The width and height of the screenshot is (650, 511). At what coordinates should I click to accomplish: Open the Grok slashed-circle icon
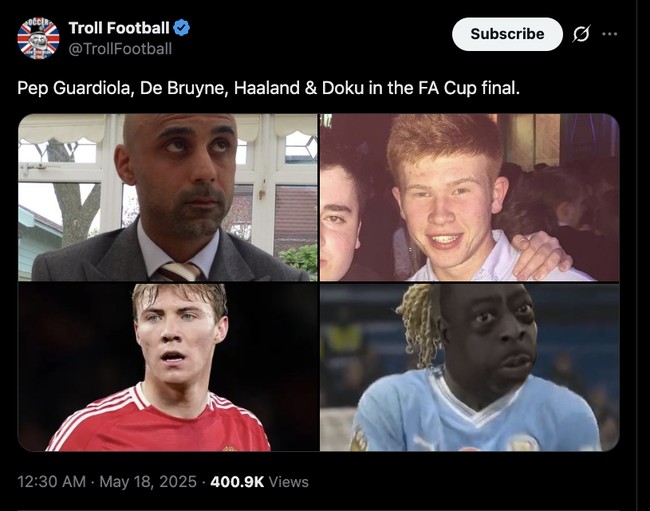(x=581, y=34)
